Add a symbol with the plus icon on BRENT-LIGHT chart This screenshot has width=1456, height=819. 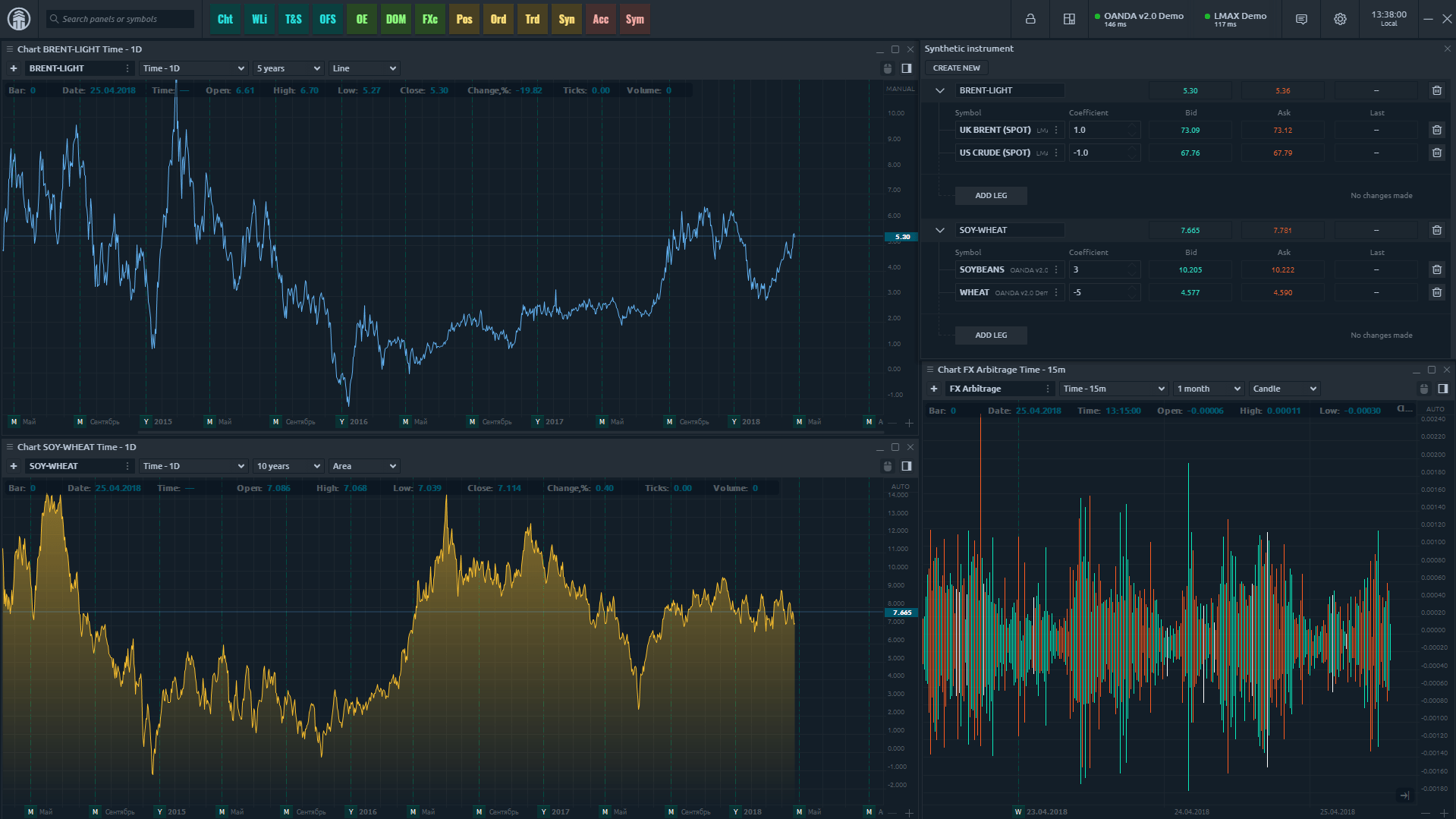pyautogui.click(x=13, y=68)
